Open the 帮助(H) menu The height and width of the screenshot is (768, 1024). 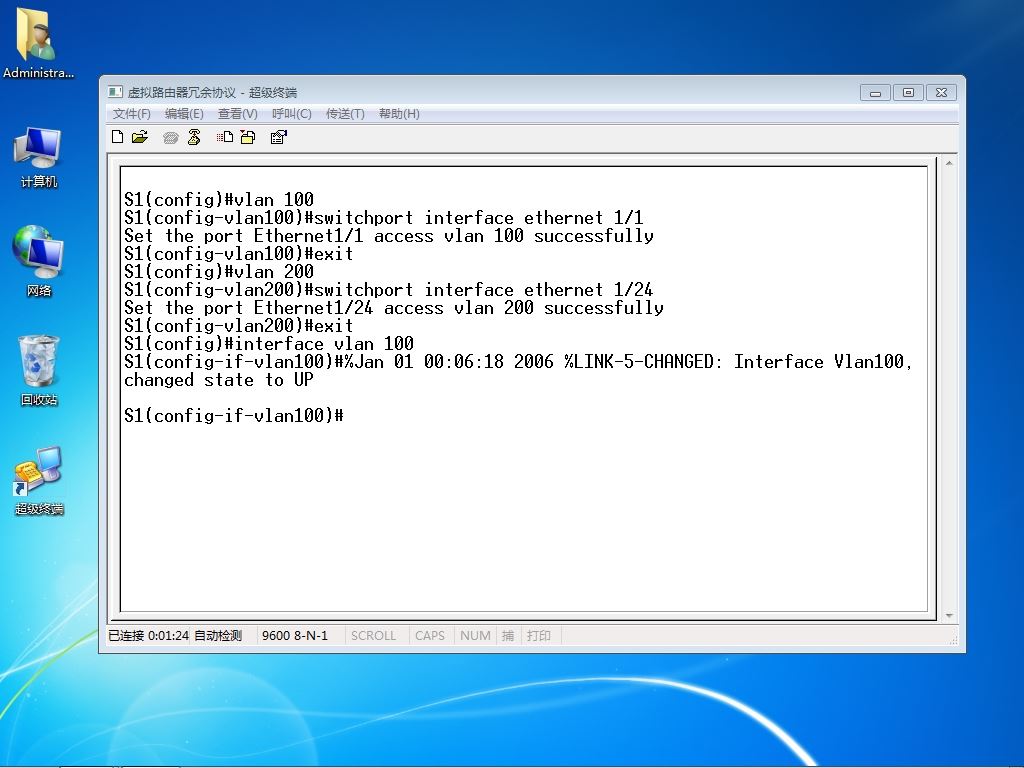coord(399,114)
